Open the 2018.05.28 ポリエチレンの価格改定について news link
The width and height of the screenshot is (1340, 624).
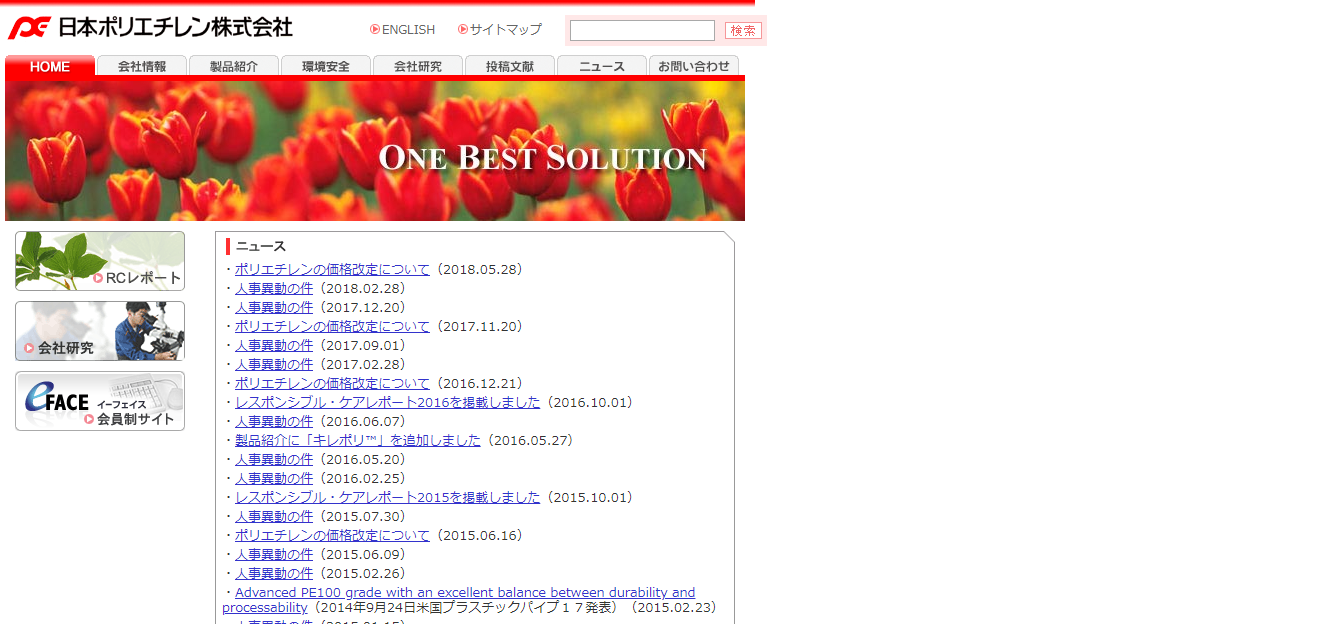point(332,269)
